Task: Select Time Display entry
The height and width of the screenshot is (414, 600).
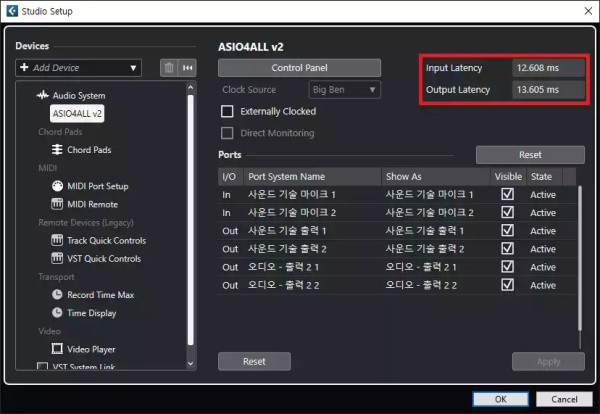Action: tap(91, 313)
